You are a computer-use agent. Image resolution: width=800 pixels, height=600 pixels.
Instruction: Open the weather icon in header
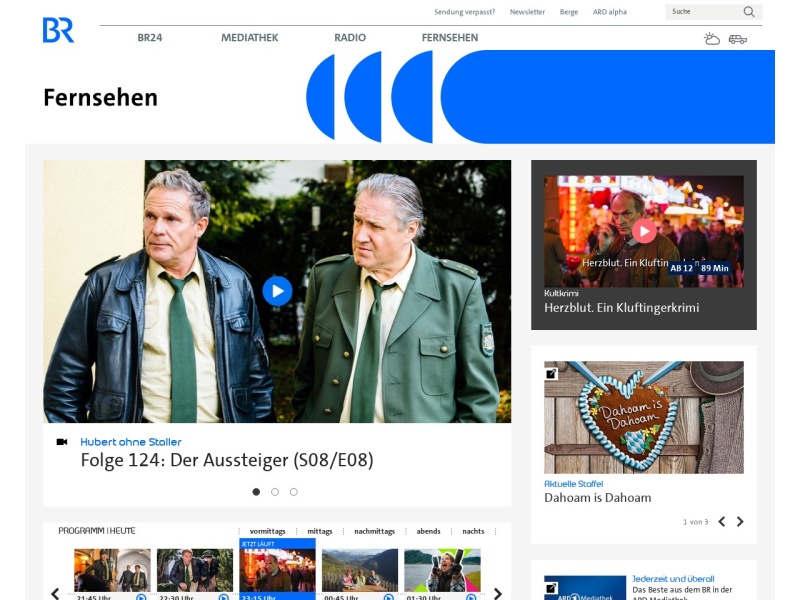click(712, 39)
